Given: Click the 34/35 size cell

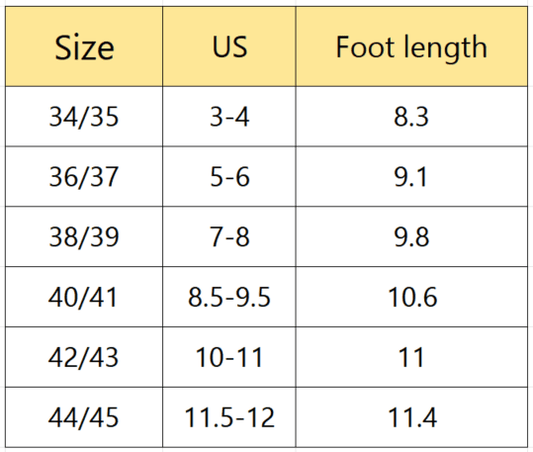Looking at the screenshot, I should tap(84, 117).
